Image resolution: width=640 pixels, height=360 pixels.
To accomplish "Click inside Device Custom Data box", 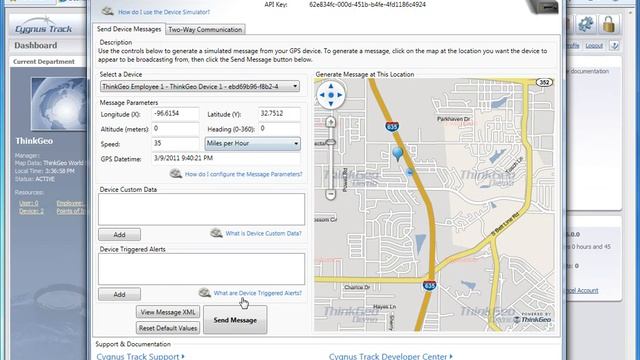I will [201, 209].
